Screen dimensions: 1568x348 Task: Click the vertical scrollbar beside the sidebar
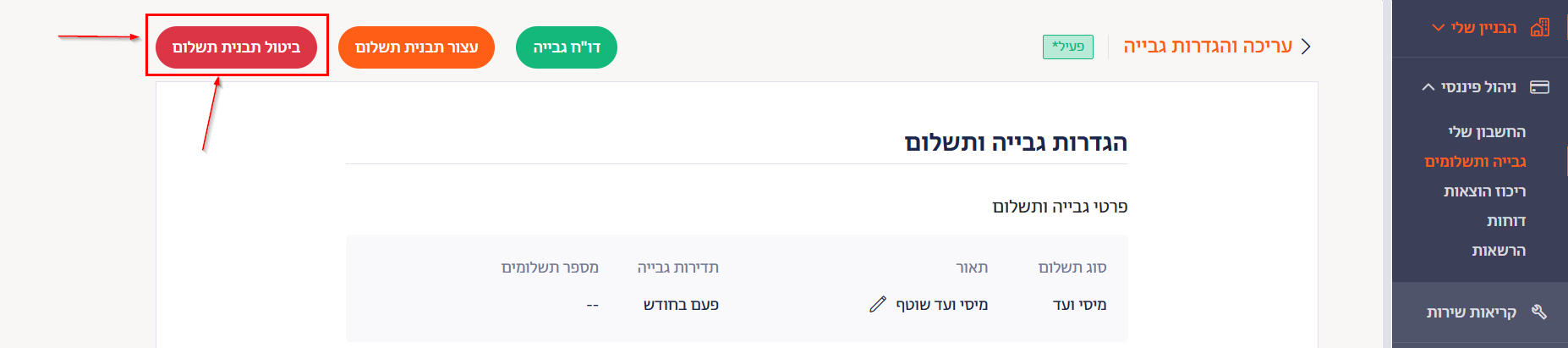(1387, 174)
